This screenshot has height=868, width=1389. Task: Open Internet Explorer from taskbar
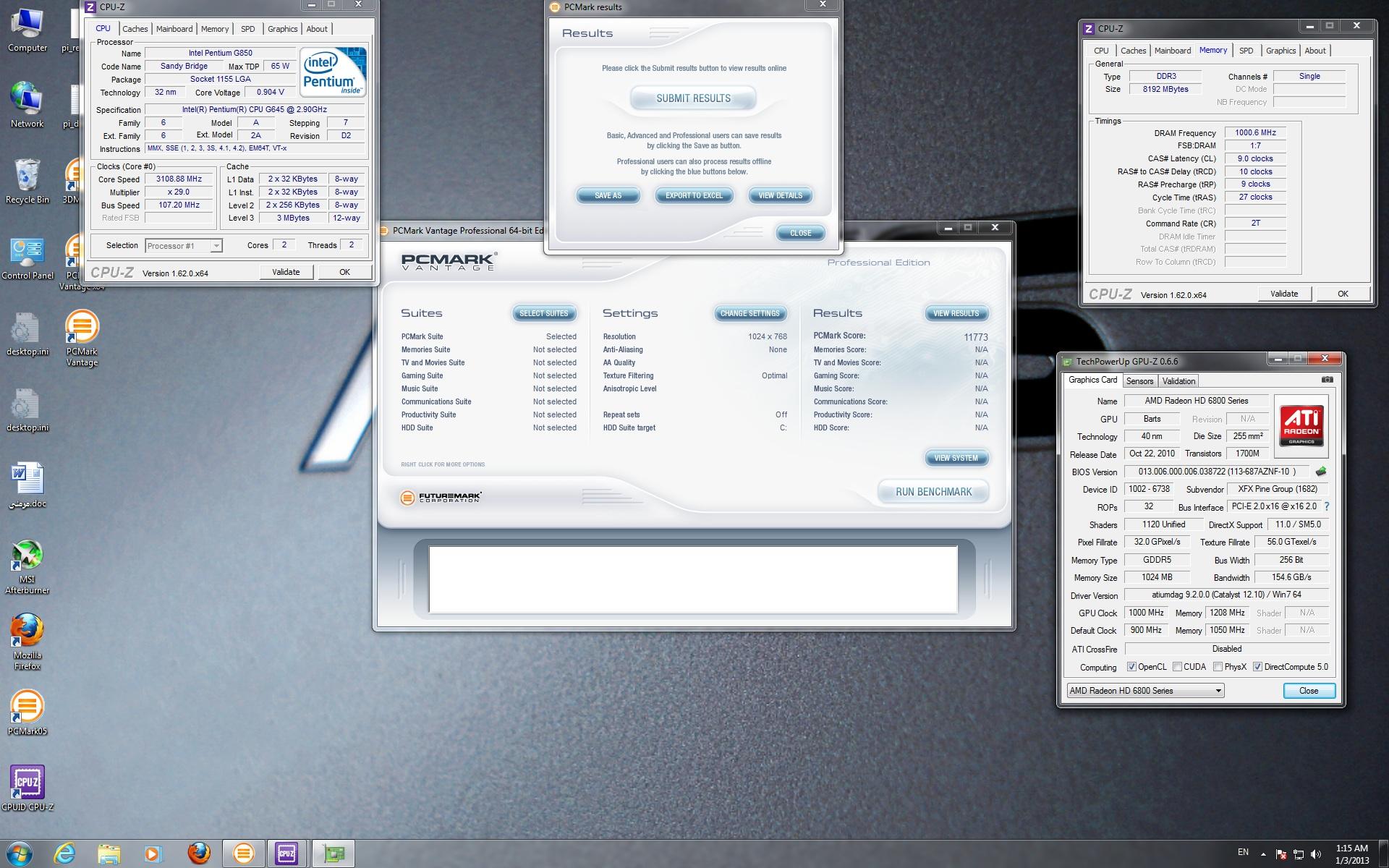pyautogui.click(x=64, y=854)
